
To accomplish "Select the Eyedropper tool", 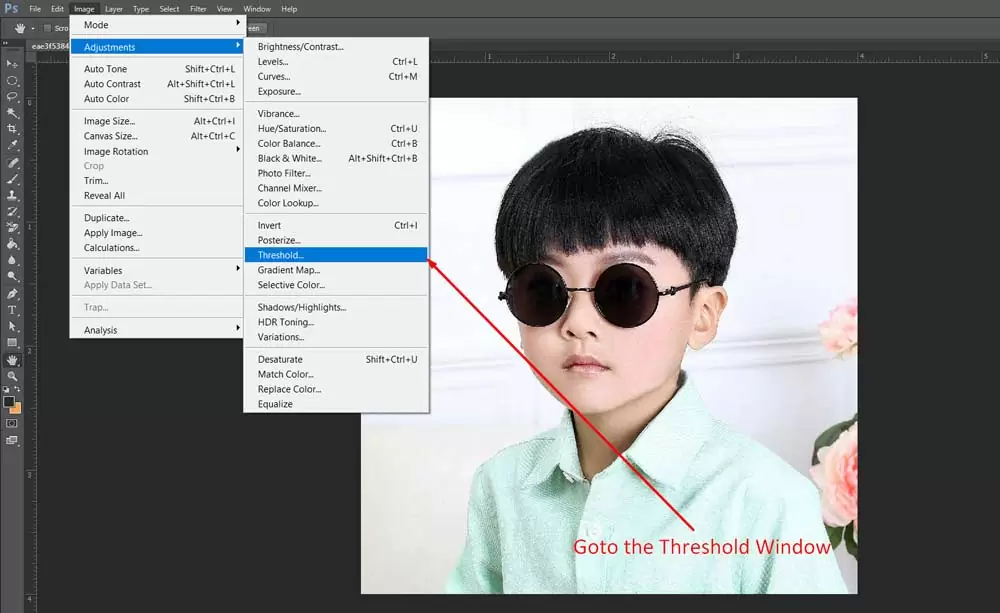I will tap(12, 145).
